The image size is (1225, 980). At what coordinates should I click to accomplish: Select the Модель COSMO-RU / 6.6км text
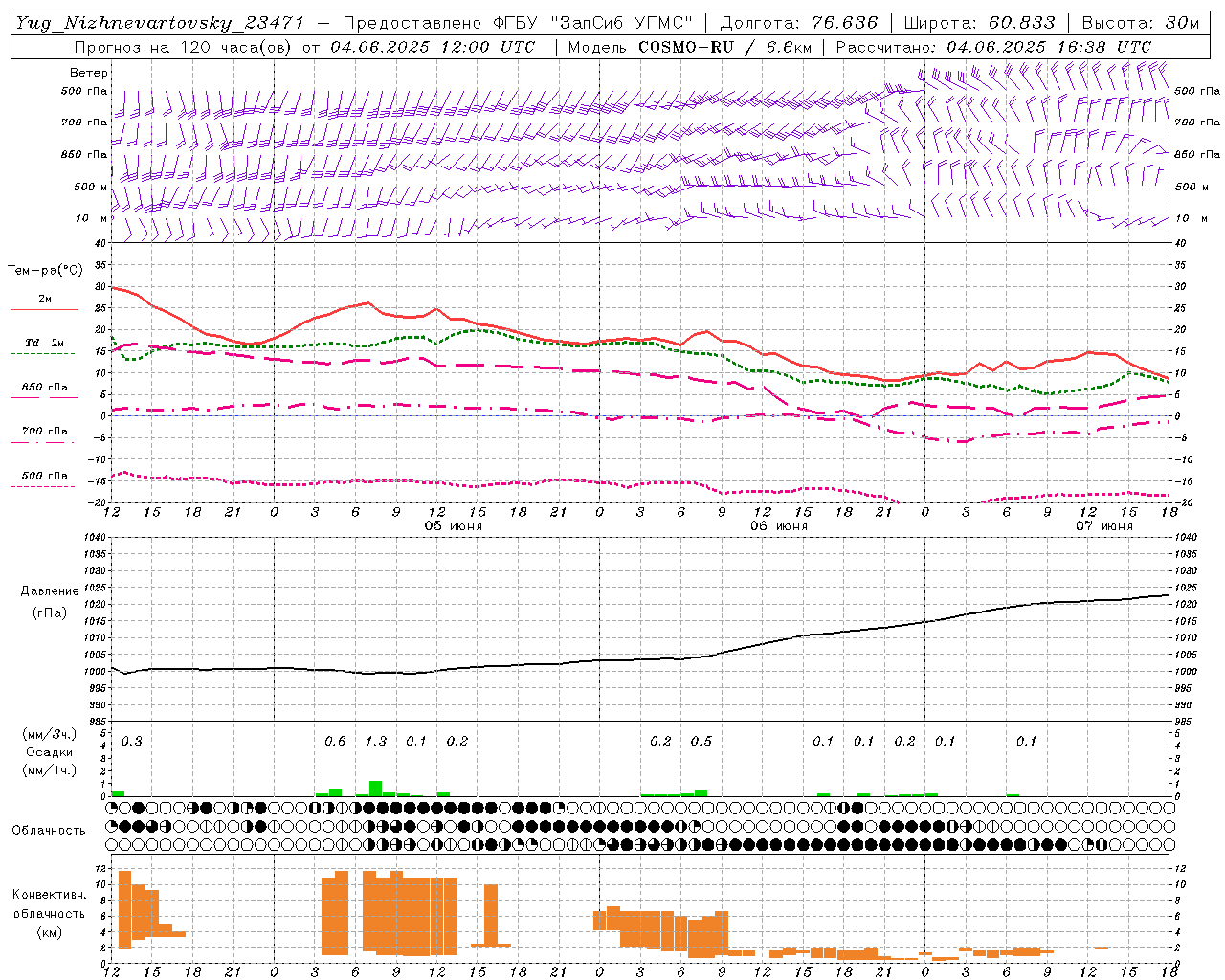(x=690, y=47)
